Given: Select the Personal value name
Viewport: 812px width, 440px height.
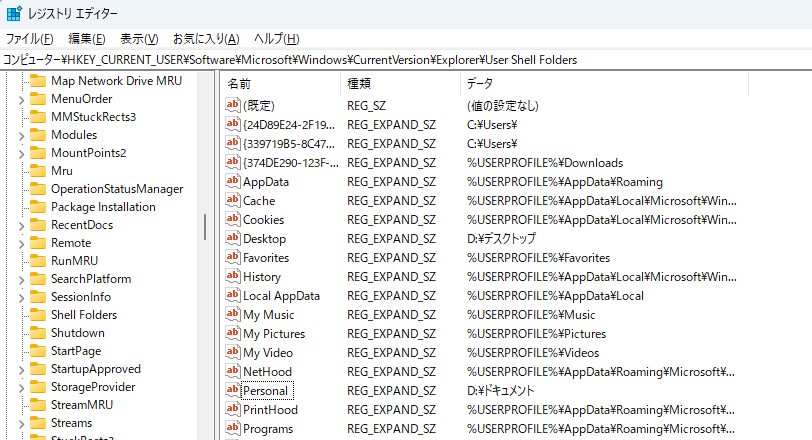Looking at the screenshot, I should (266, 391).
